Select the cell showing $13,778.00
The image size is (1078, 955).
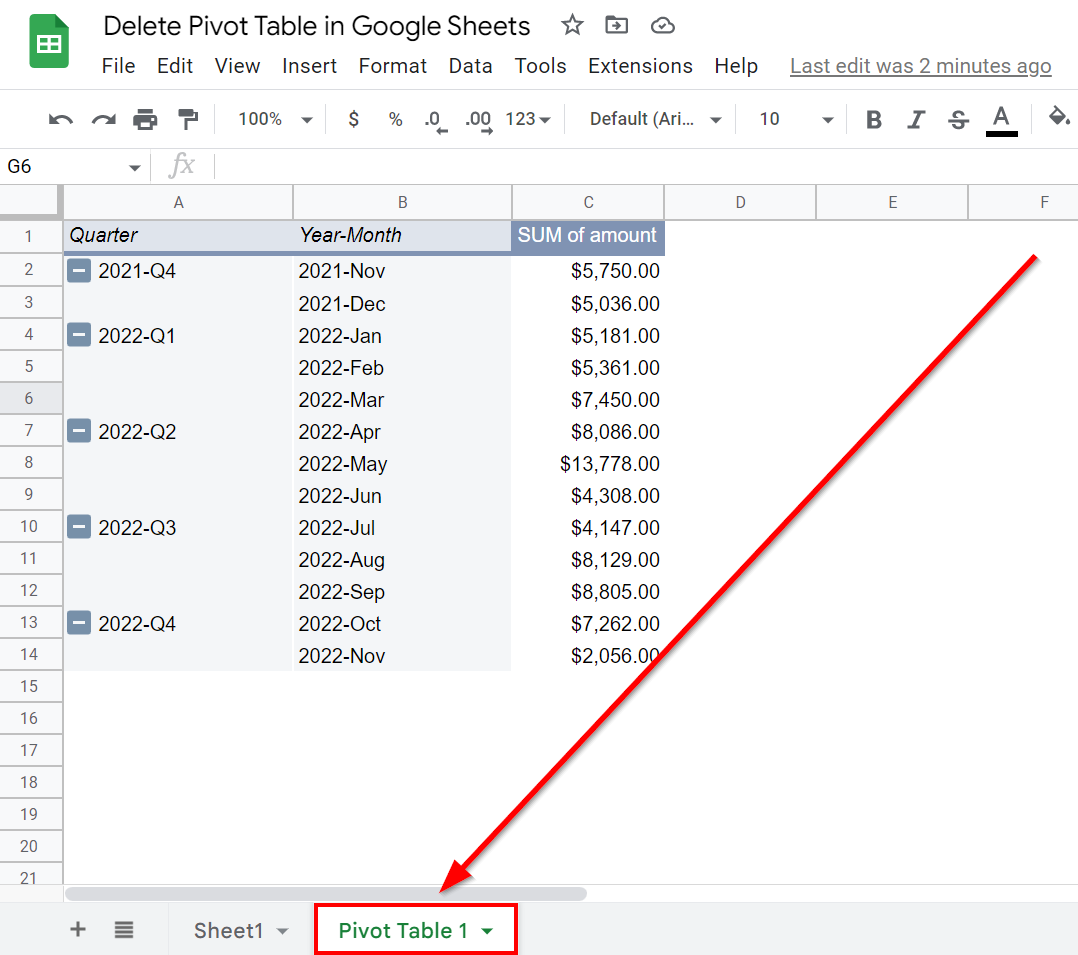[588, 463]
